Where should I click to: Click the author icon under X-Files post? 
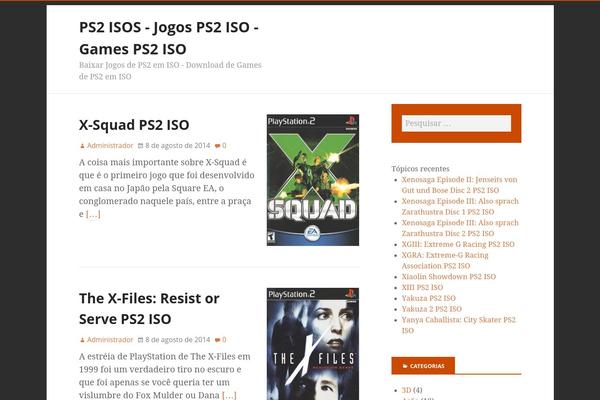(x=82, y=340)
